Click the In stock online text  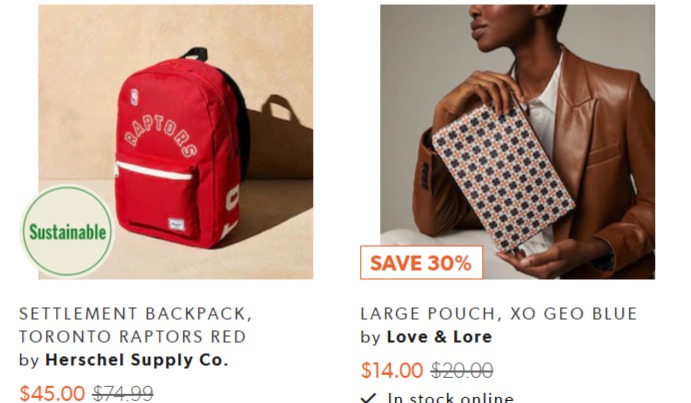tap(451, 398)
